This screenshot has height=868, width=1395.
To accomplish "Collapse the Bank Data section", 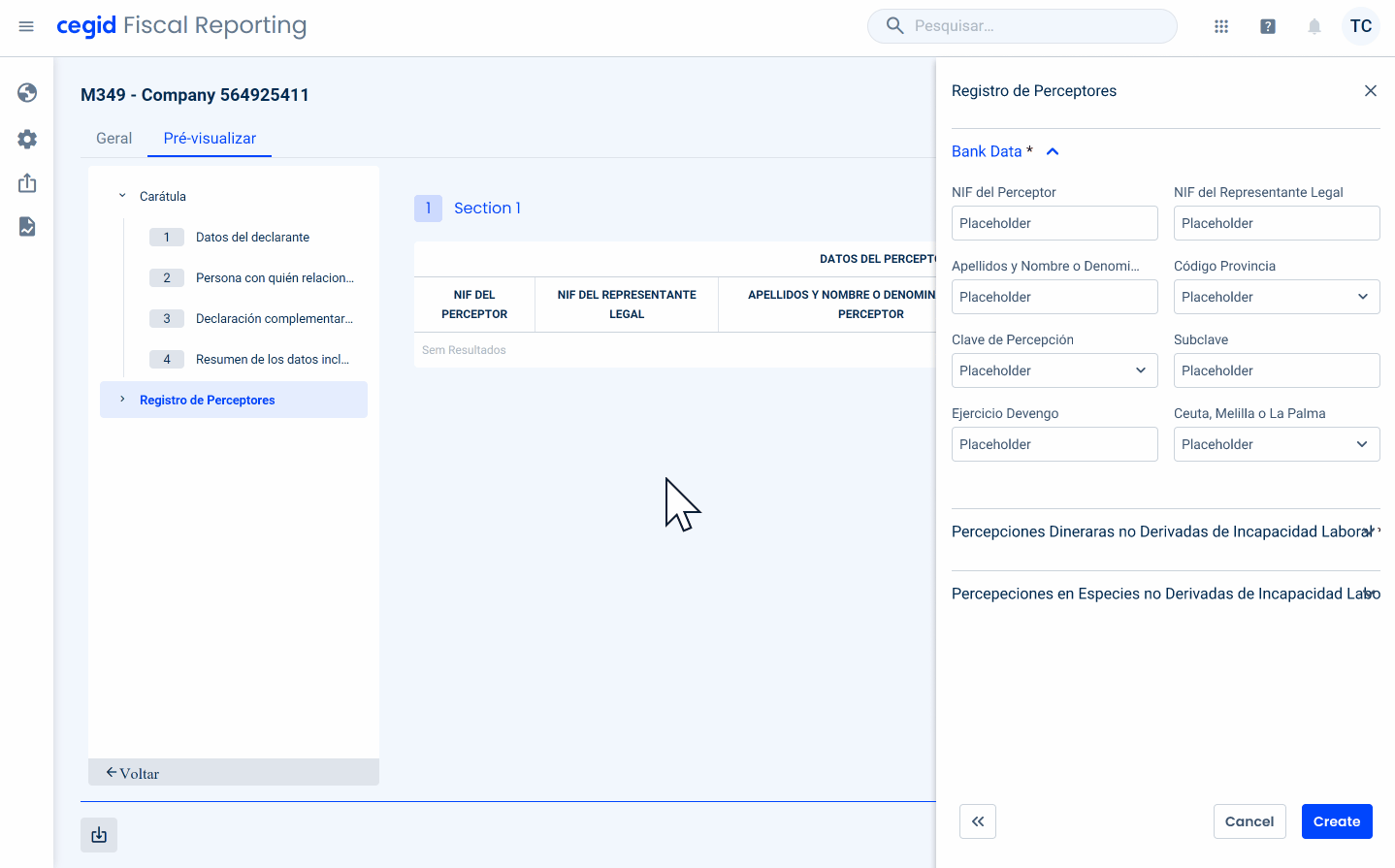I will pos(1053,151).
